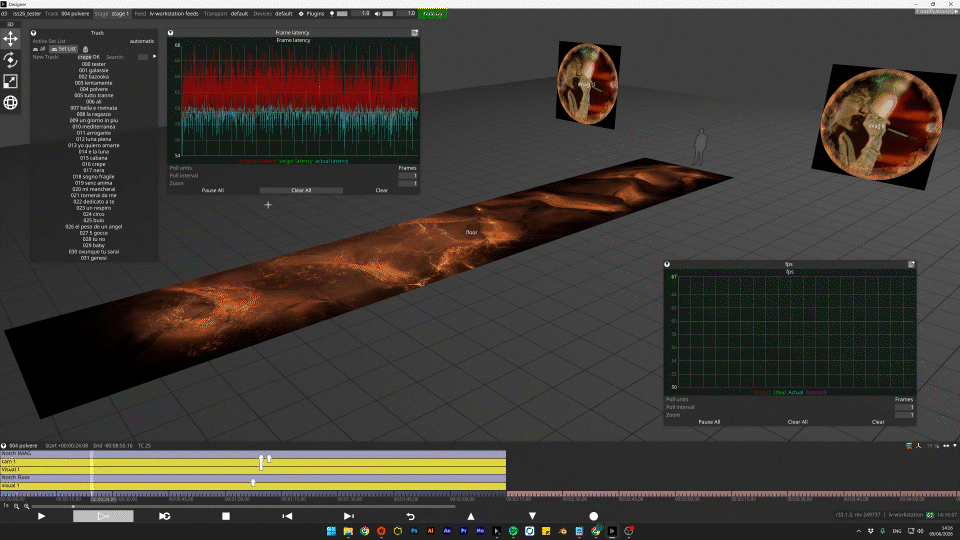
Task: Select the zoom scale tool
Action: pyautogui.click(x=10, y=81)
